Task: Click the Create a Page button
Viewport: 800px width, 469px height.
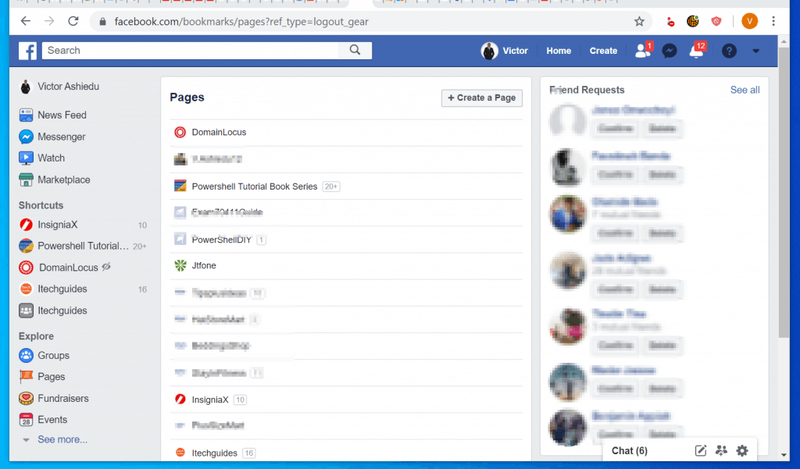Action: (x=482, y=97)
